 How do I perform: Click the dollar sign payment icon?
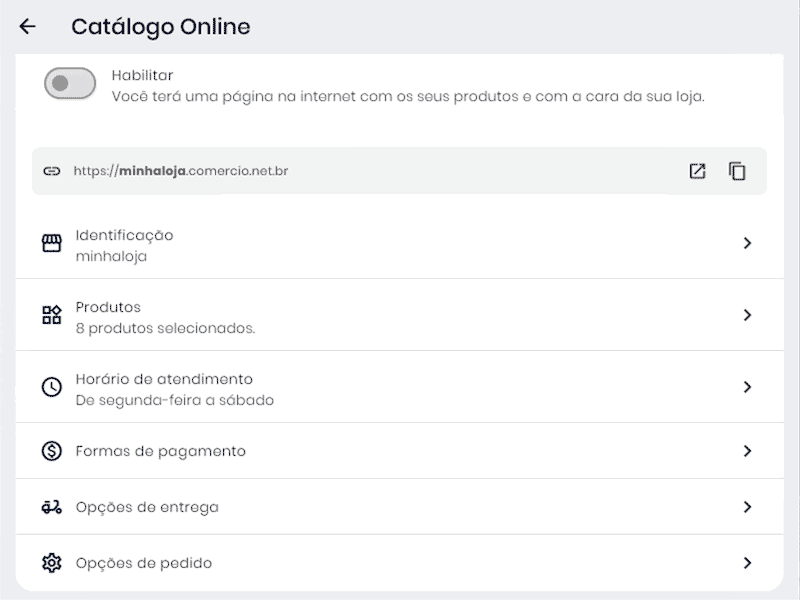coord(52,451)
